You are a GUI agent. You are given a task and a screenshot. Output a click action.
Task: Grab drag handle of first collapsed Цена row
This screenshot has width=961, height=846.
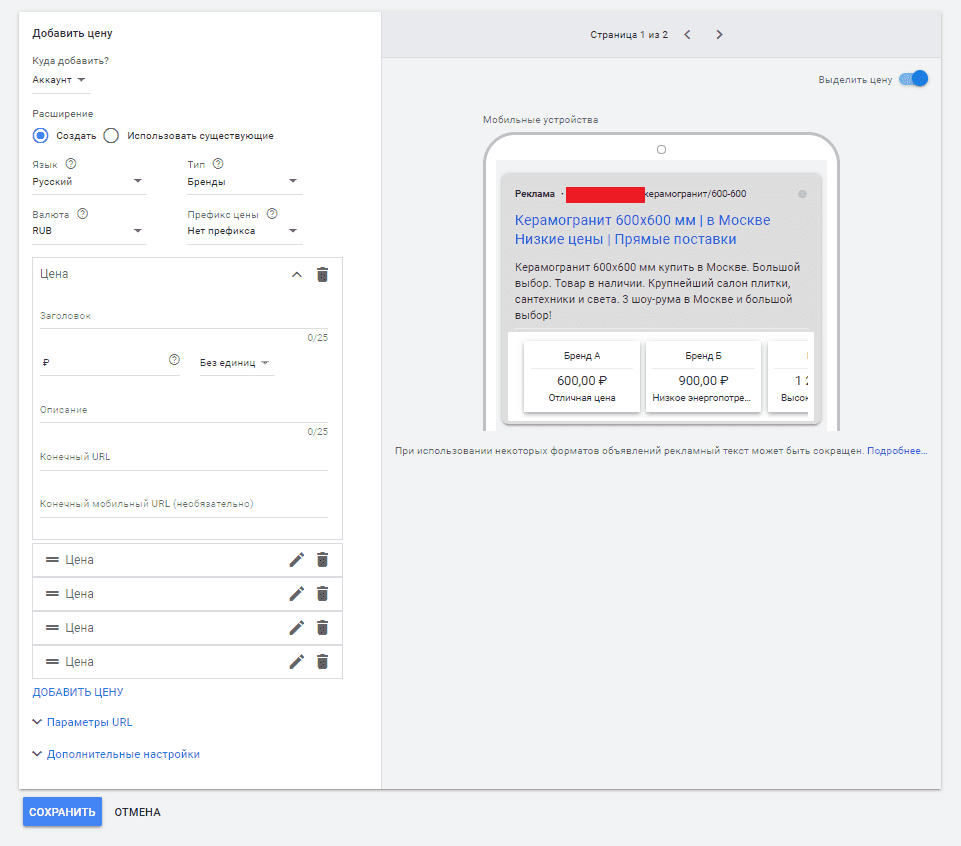tap(53, 560)
